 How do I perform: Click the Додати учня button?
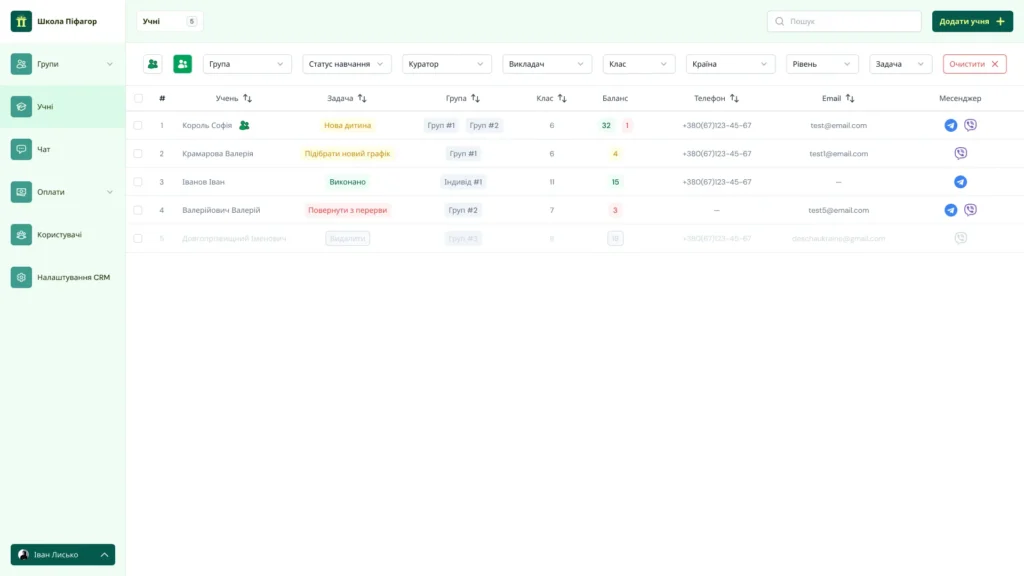pyautogui.click(x=972, y=22)
